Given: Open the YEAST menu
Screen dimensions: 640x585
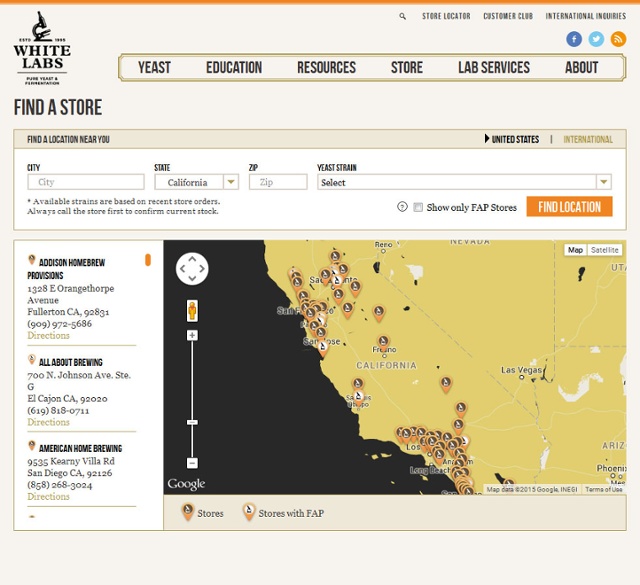Looking at the screenshot, I should tap(154, 67).
